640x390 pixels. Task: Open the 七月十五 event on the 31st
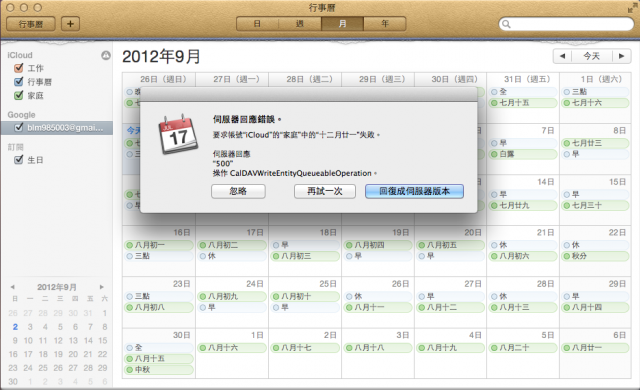[x=523, y=103]
